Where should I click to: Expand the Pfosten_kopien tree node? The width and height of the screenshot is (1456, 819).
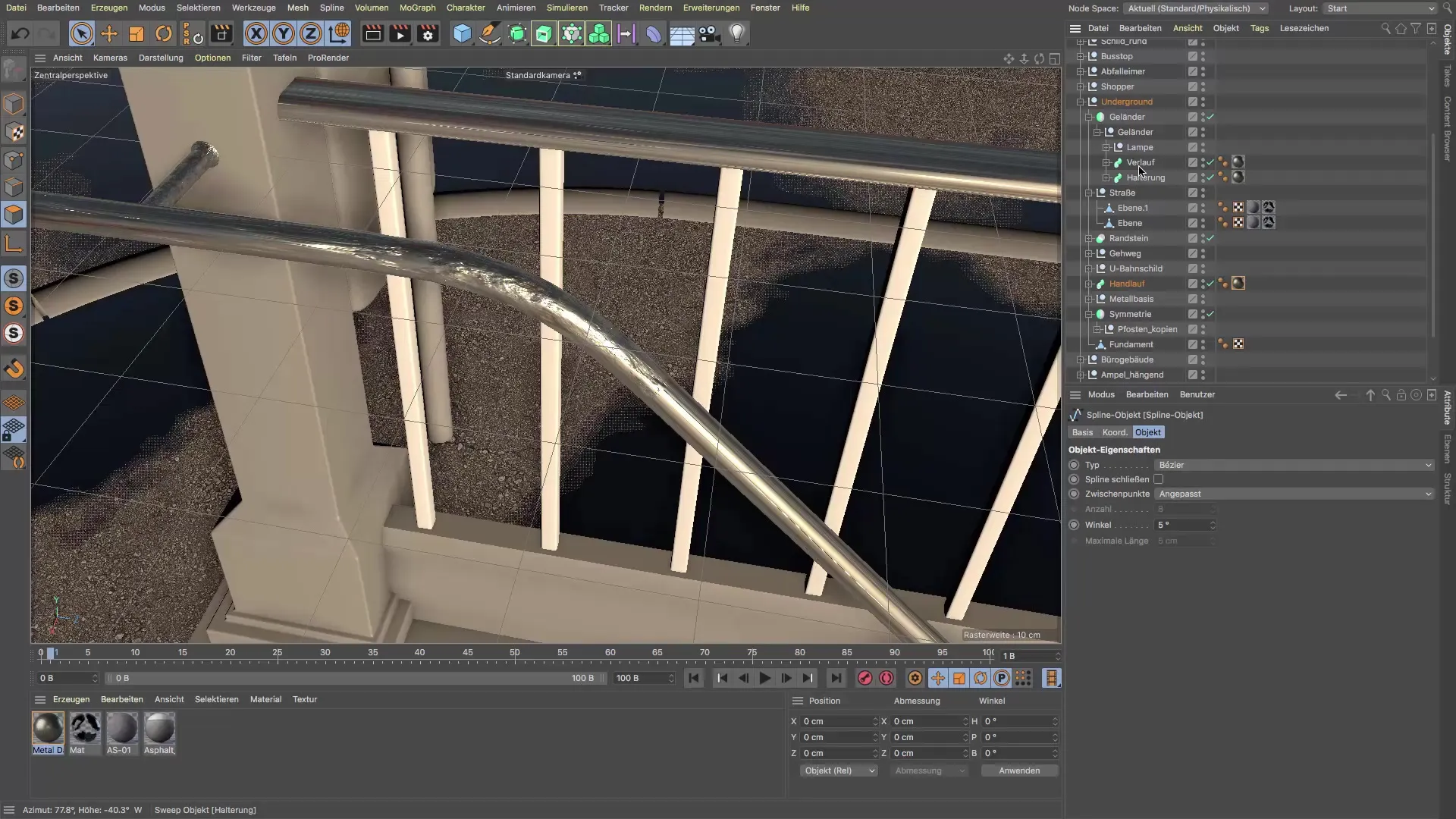(x=1097, y=329)
